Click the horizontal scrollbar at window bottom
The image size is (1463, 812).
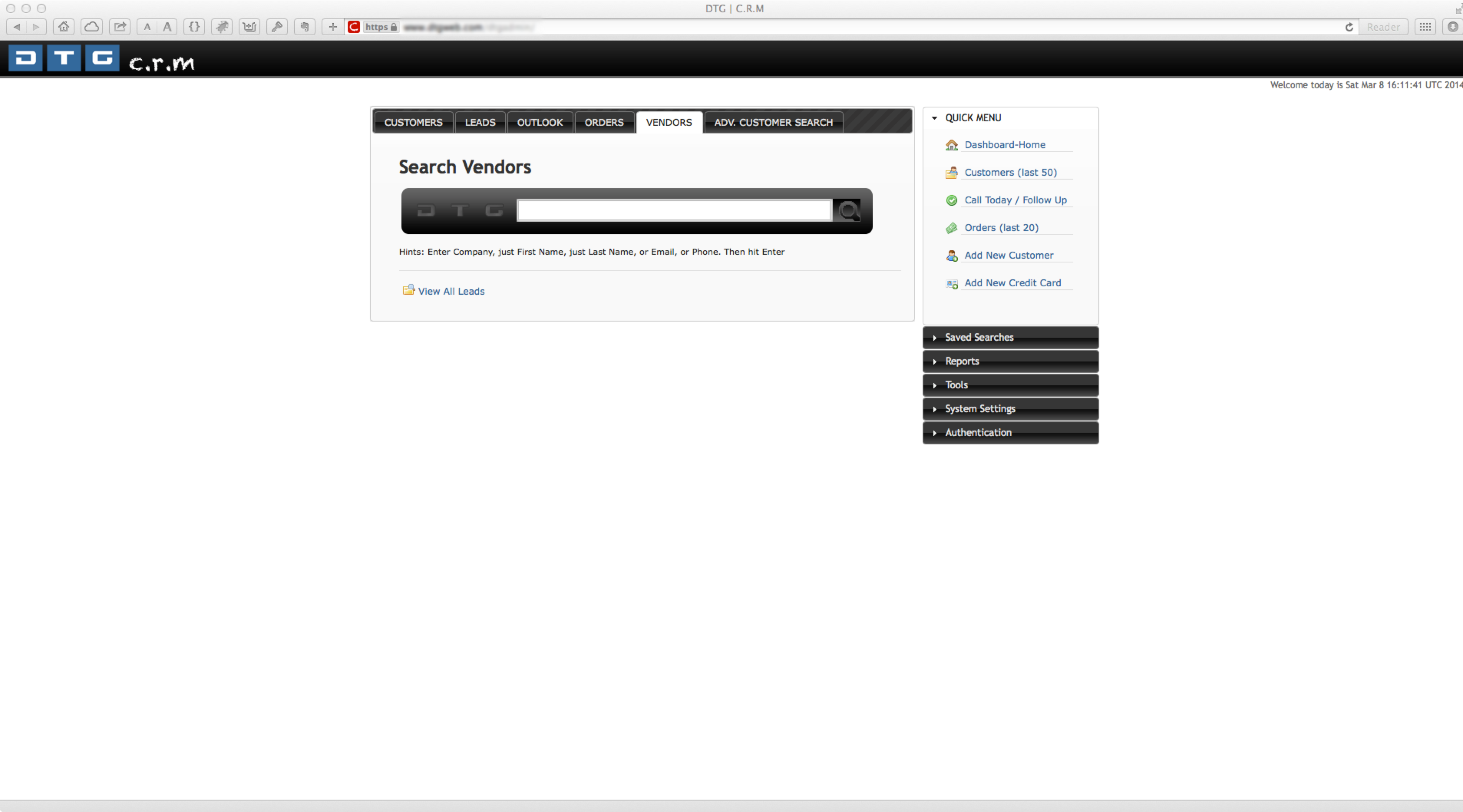click(731, 806)
